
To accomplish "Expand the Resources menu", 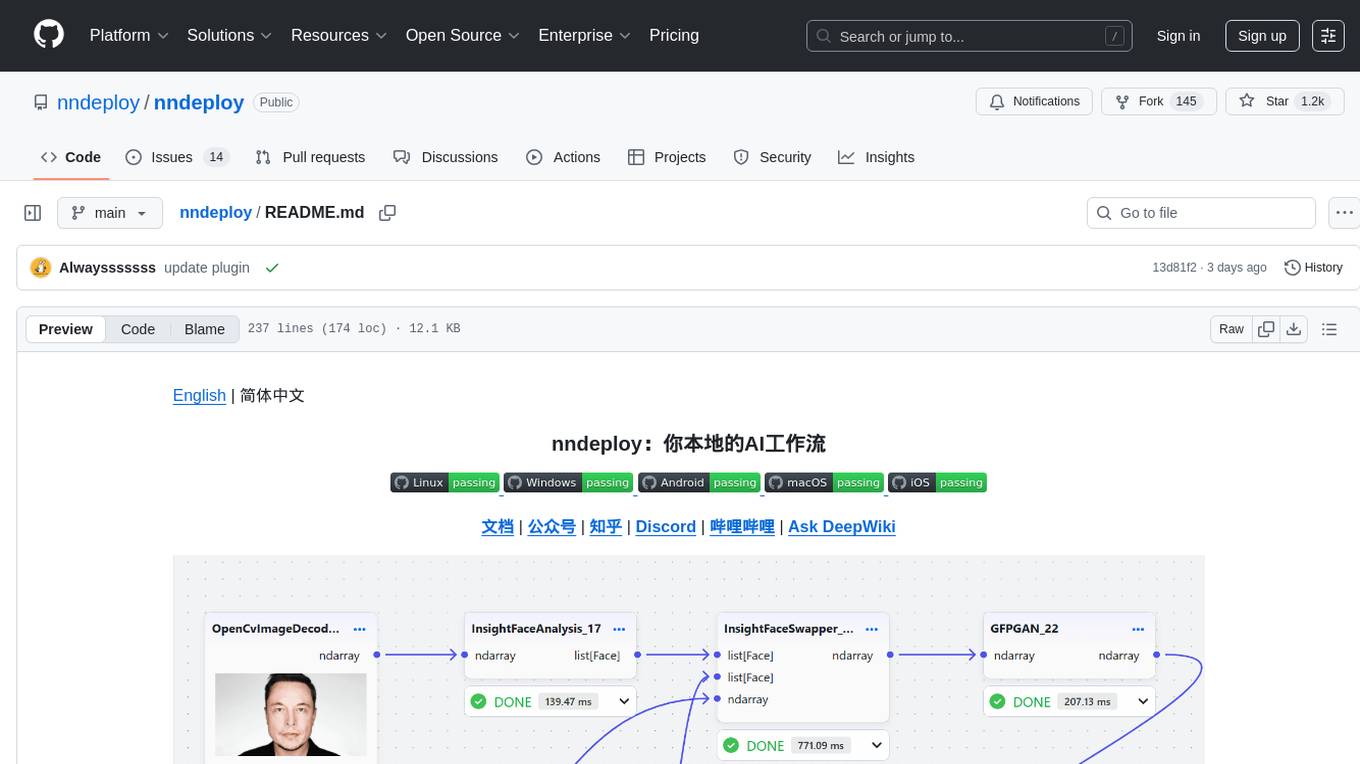I will pyautogui.click(x=338, y=35).
